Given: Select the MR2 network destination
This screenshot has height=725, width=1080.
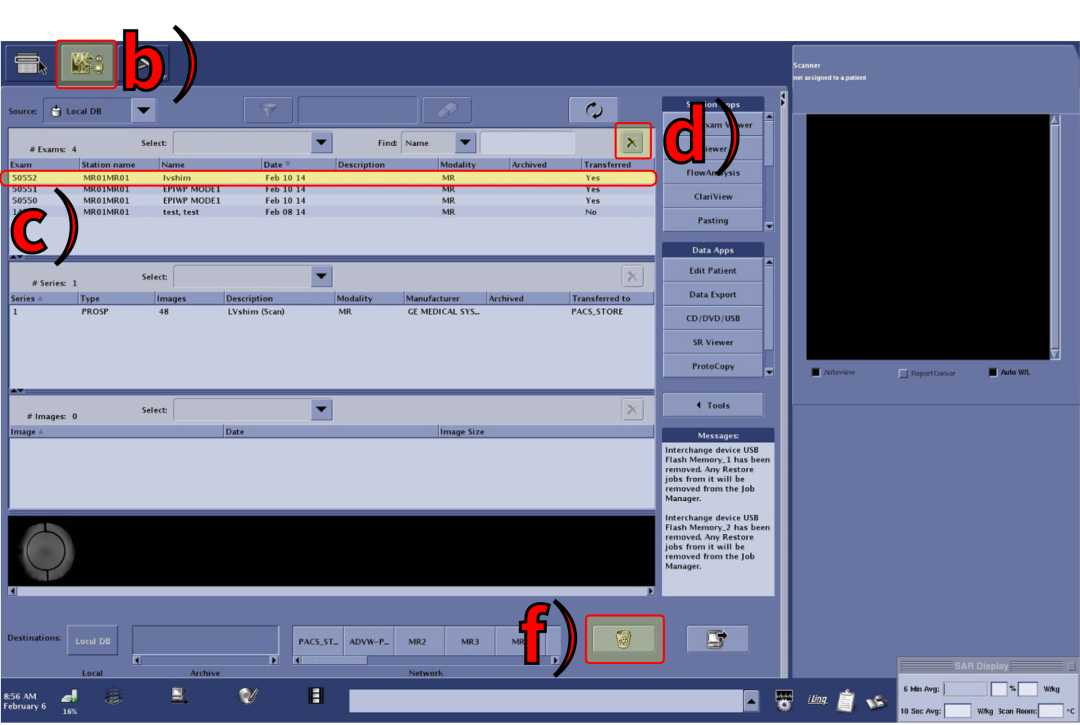Looking at the screenshot, I should point(418,641).
